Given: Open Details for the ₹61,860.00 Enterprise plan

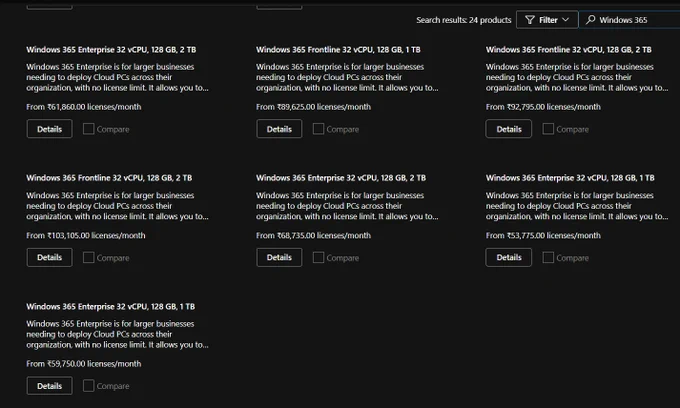Looking at the screenshot, I should [x=49, y=129].
